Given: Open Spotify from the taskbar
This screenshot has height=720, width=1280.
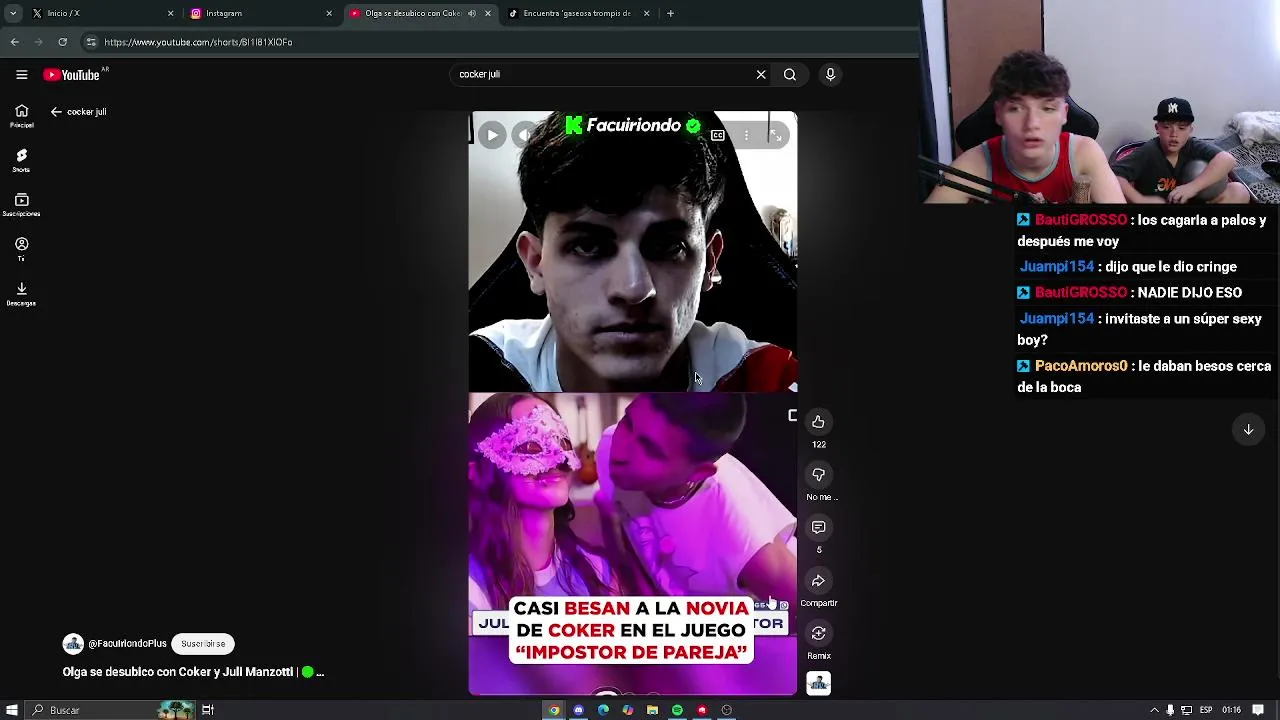Looking at the screenshot, I should (677, 710).
